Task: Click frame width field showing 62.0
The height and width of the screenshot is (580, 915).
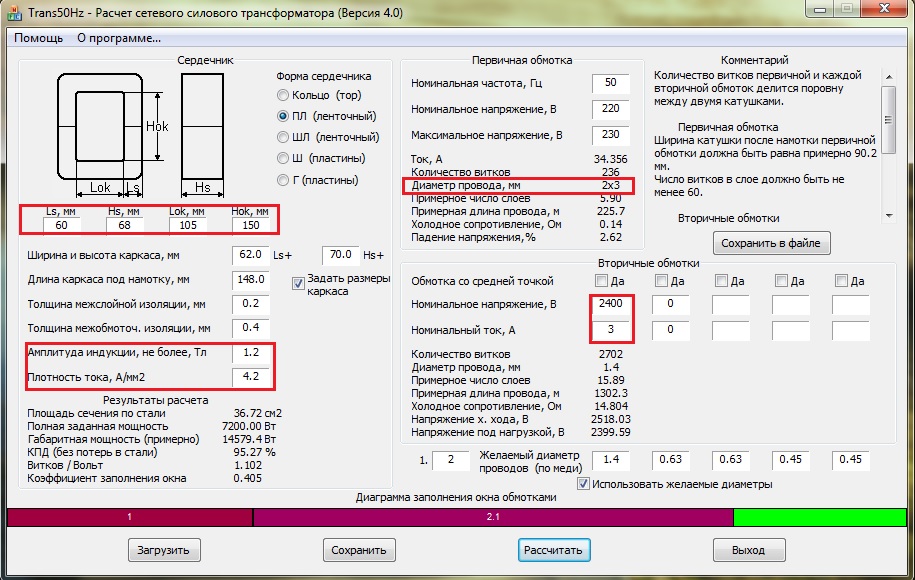Action: [x=250, y=255]
